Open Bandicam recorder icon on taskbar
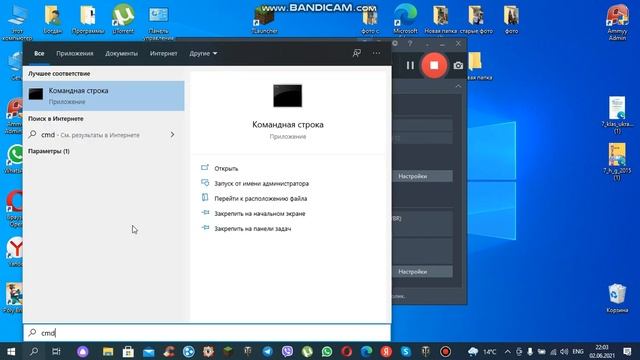 tap(445, 351)
